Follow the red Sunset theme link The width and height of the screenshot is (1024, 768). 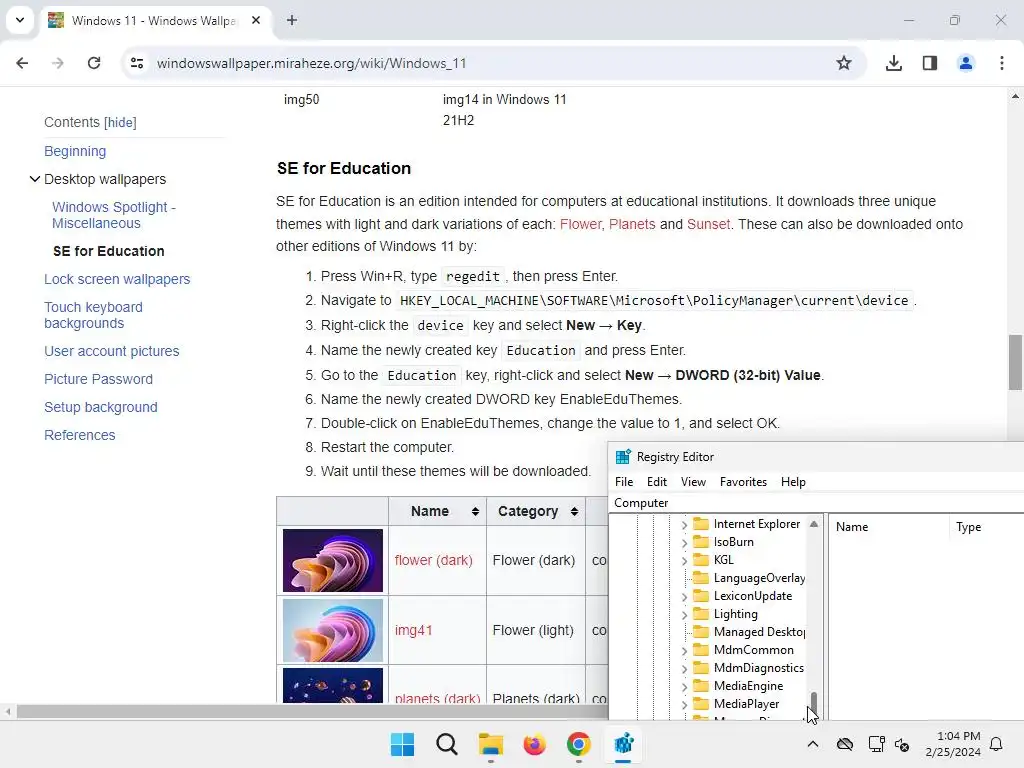coord(708,224)
